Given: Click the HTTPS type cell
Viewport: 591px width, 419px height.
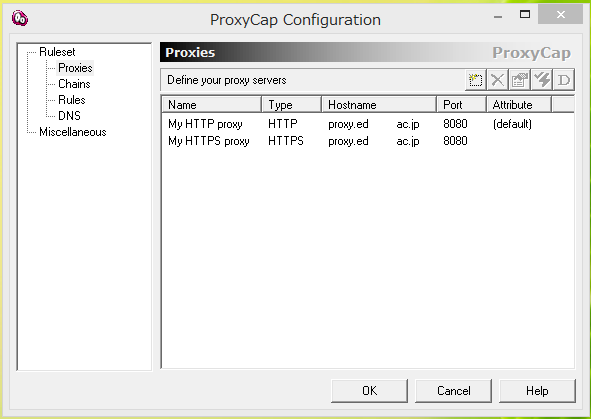Looking at the screenshot, I should (x=286, y=141).
